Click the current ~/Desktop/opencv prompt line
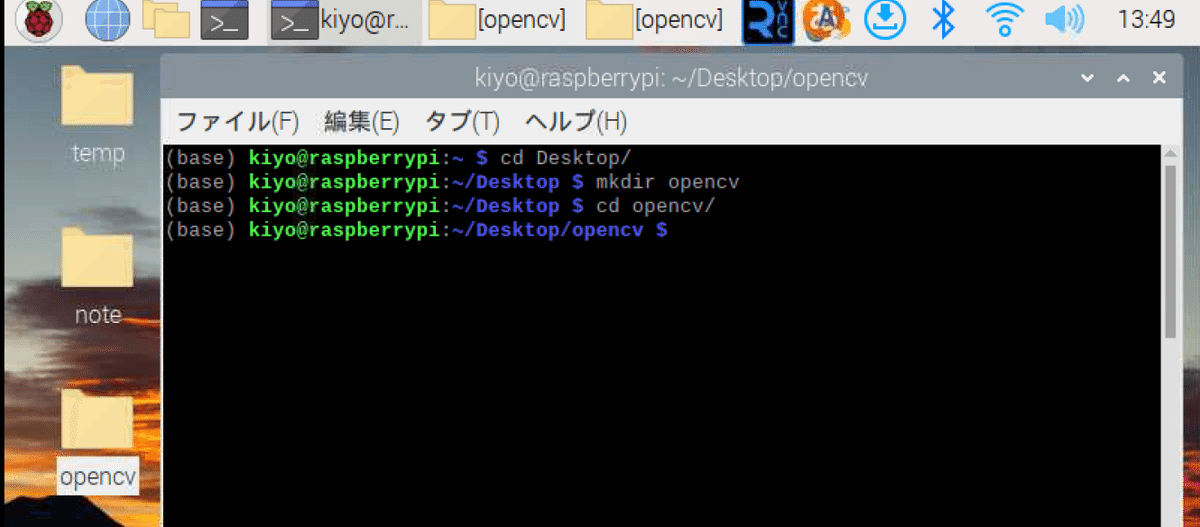Image resolution: width=1200 pixels, height=527 pixels. click(417, 230)
